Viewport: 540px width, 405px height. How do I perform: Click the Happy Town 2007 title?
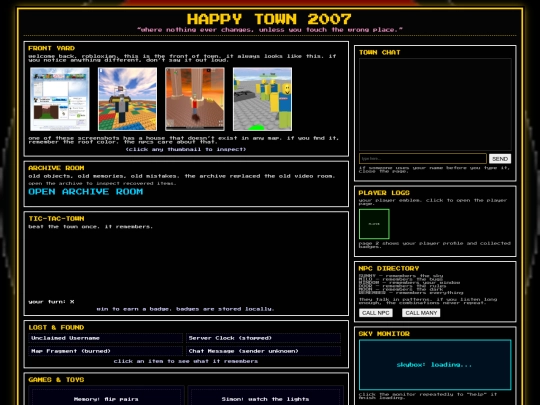pyautogui.click(x=269, y=19)
